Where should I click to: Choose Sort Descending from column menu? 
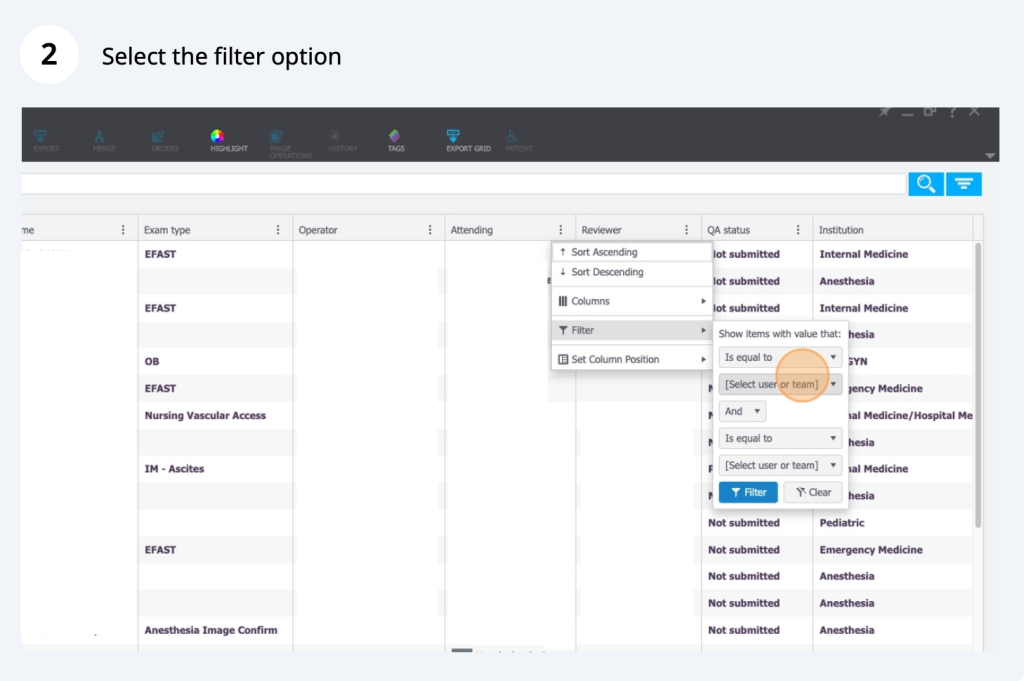607,272
